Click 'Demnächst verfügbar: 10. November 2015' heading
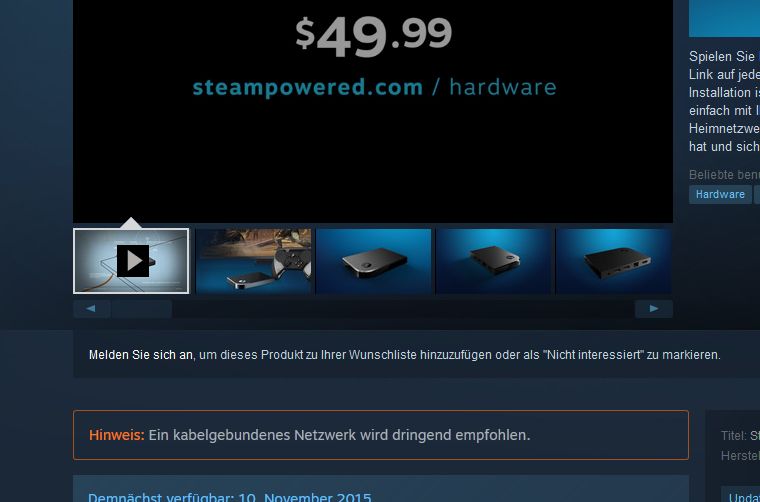The width and height of the screenshot is (760, 502). point(230,497)
